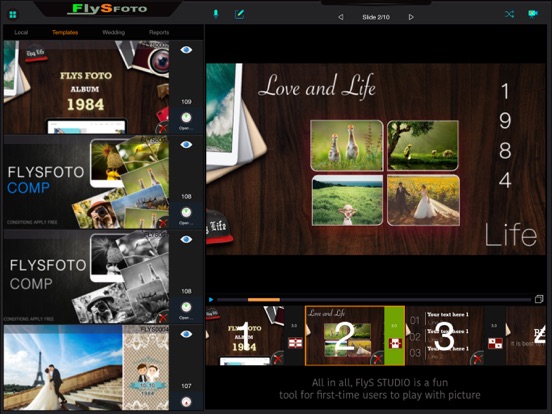Click the Slide 2/10 indicator

(x=376, y=17)
